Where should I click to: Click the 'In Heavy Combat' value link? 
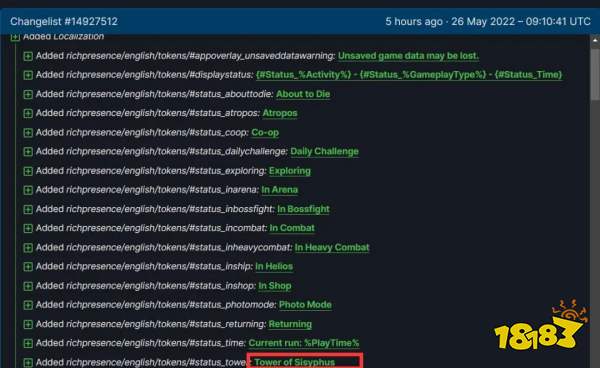click(332, 248)
